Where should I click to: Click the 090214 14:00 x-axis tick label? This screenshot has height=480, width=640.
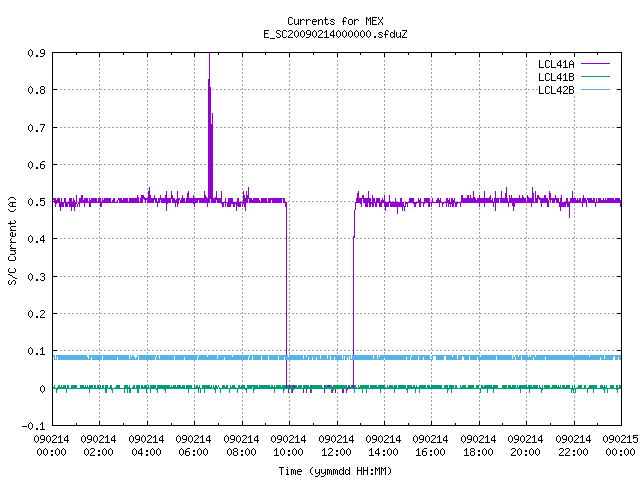(x=383, y=446)
